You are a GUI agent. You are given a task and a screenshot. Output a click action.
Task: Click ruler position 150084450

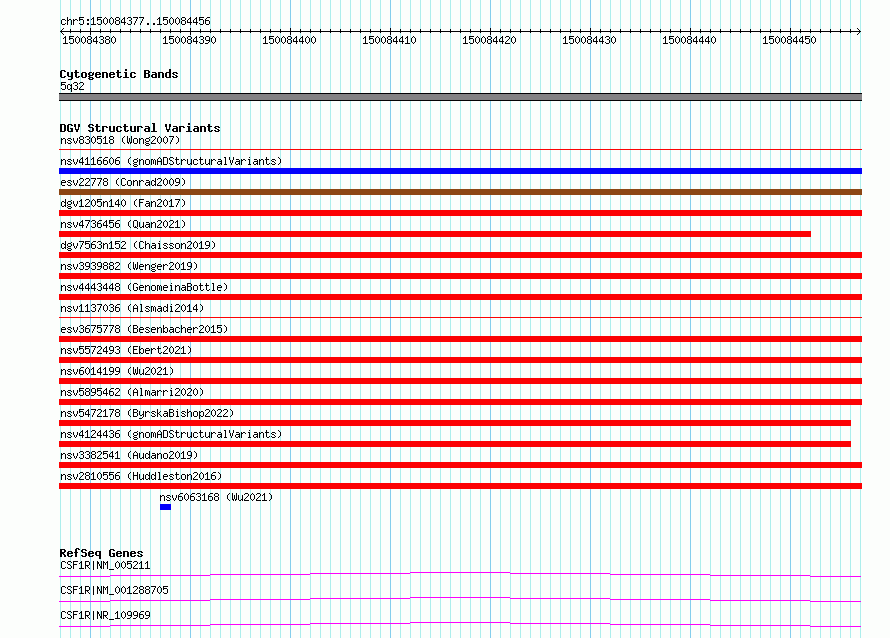coord(789,40)
